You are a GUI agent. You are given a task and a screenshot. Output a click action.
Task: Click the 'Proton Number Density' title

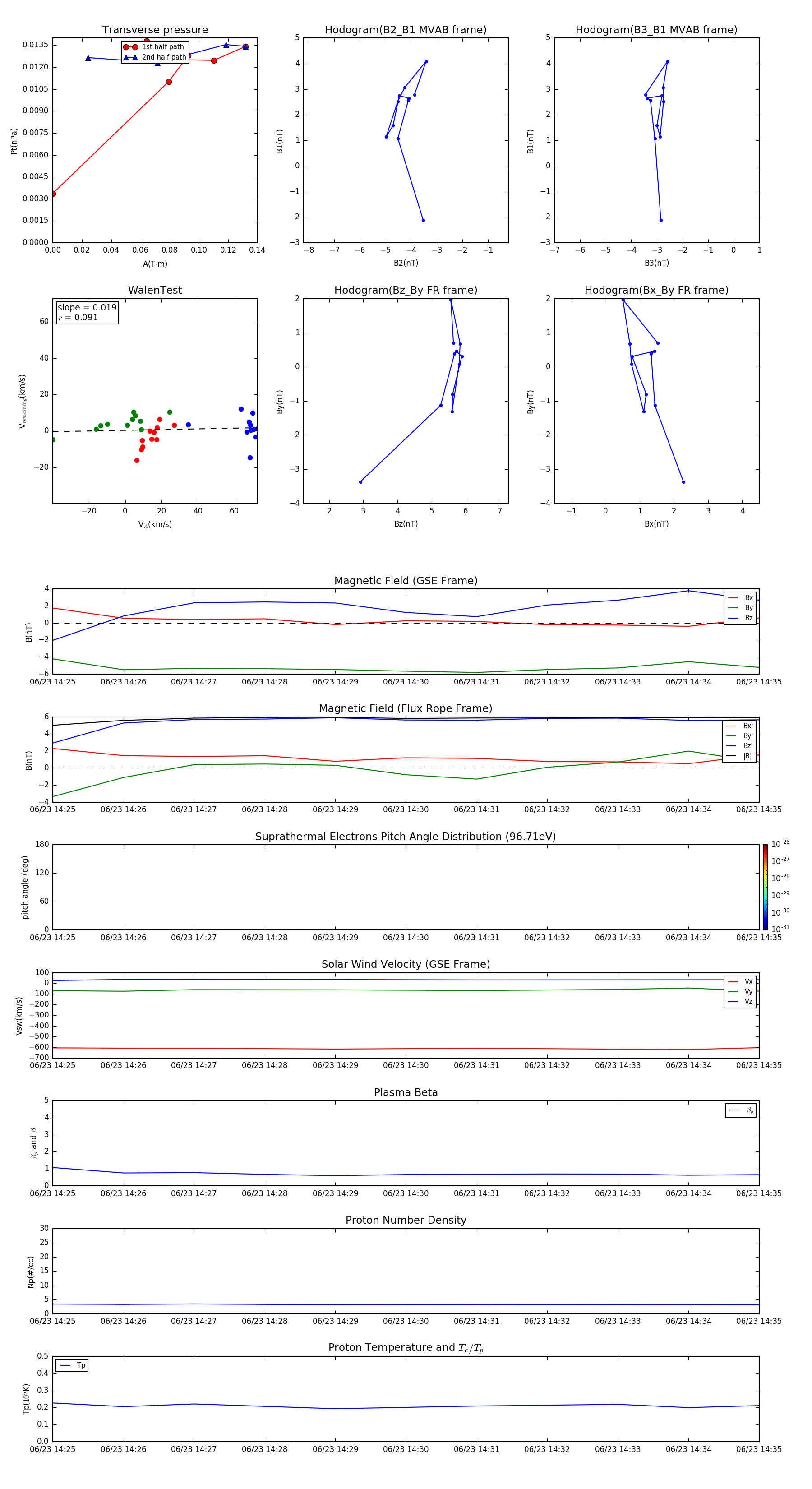(406, 1220)
